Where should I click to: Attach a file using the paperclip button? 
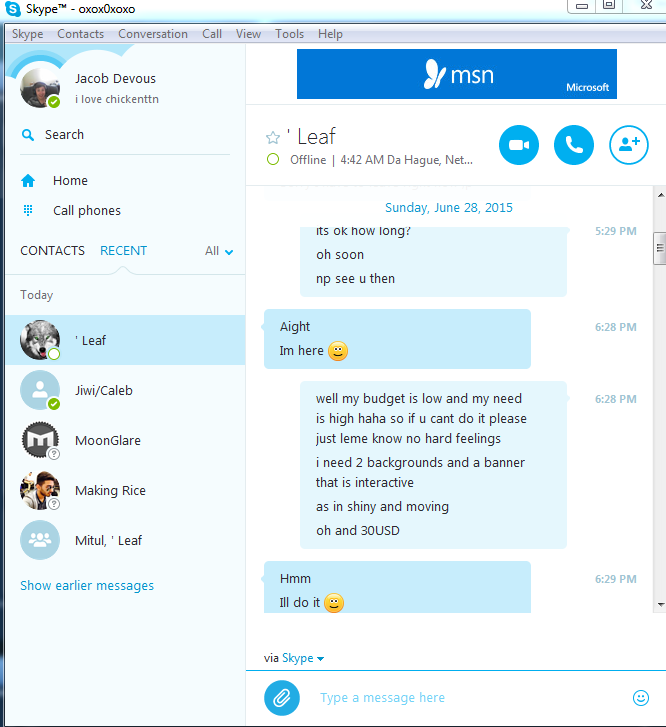(x=282, y=697)
